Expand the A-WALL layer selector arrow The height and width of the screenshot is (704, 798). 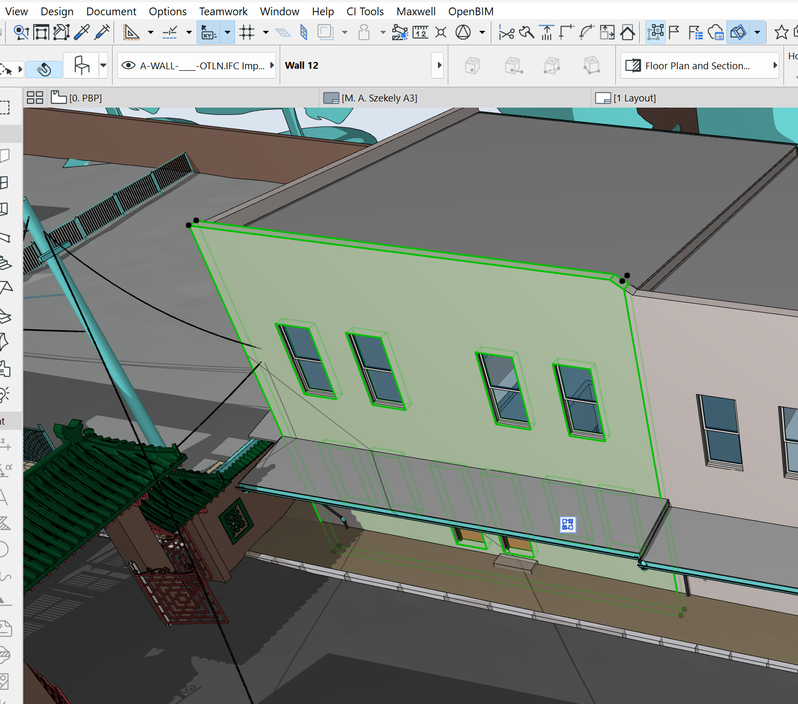click(x=270, y=66)
